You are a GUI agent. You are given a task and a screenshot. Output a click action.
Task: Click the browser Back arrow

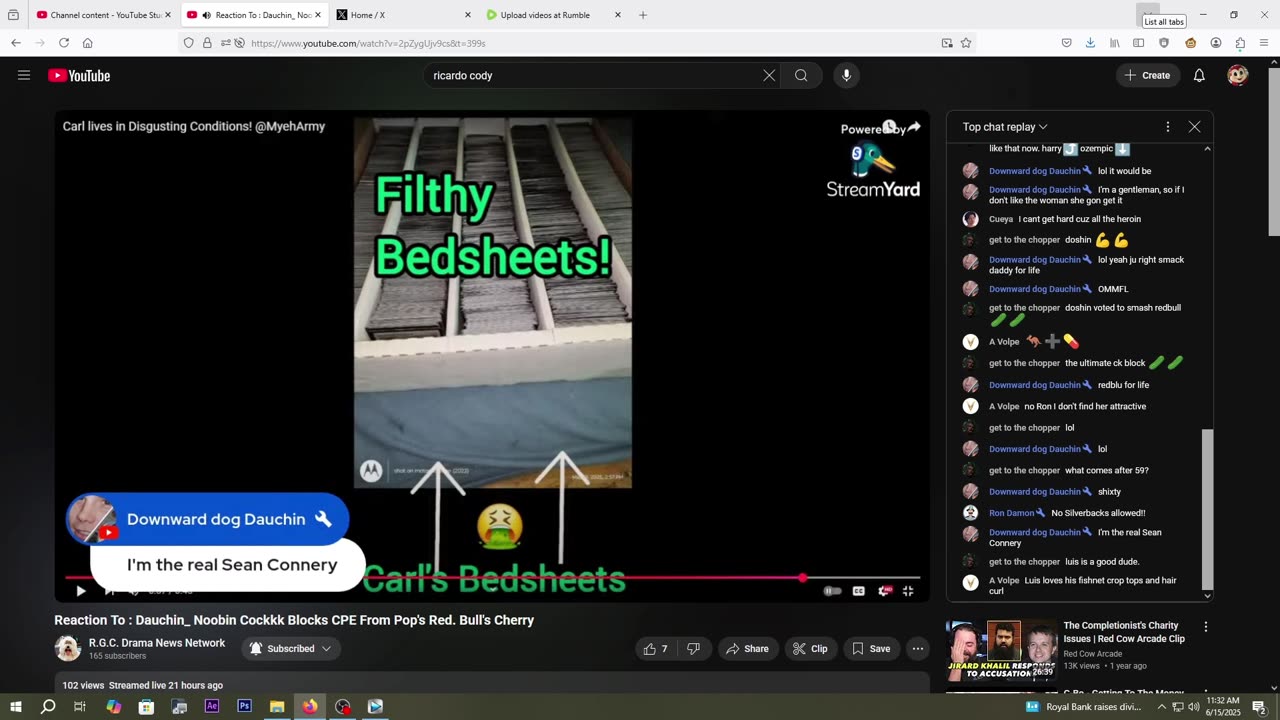pos(16,43)
